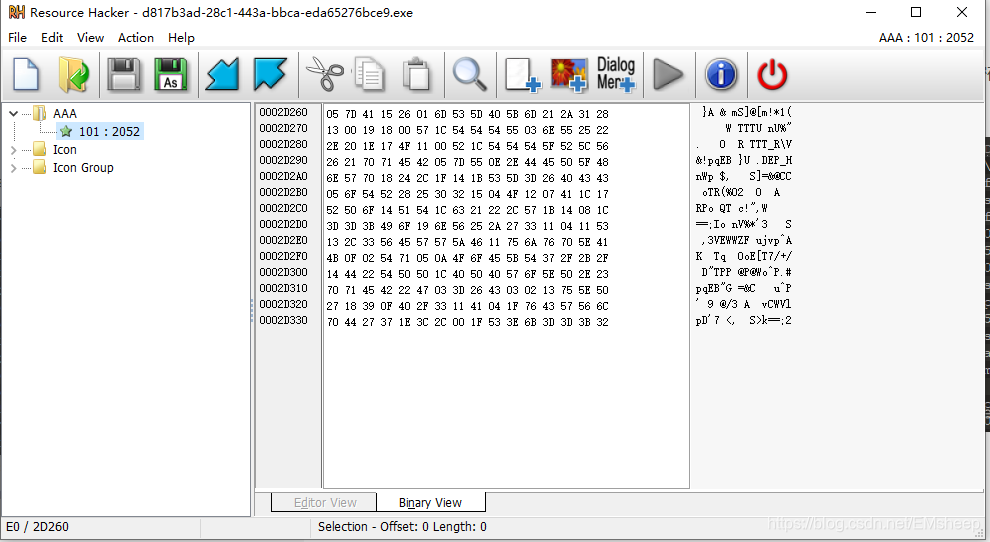Click offset address 0002D2D0

(x=283, y=224)
